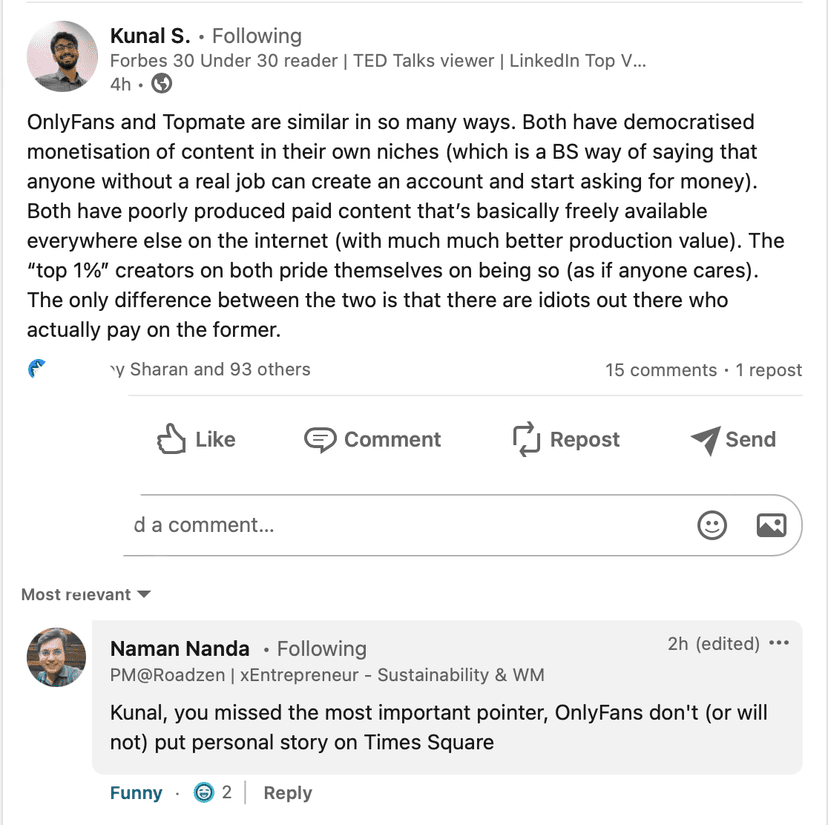
Task: Open the three-dots menu on Naman's comment
Action: (780, 644)
